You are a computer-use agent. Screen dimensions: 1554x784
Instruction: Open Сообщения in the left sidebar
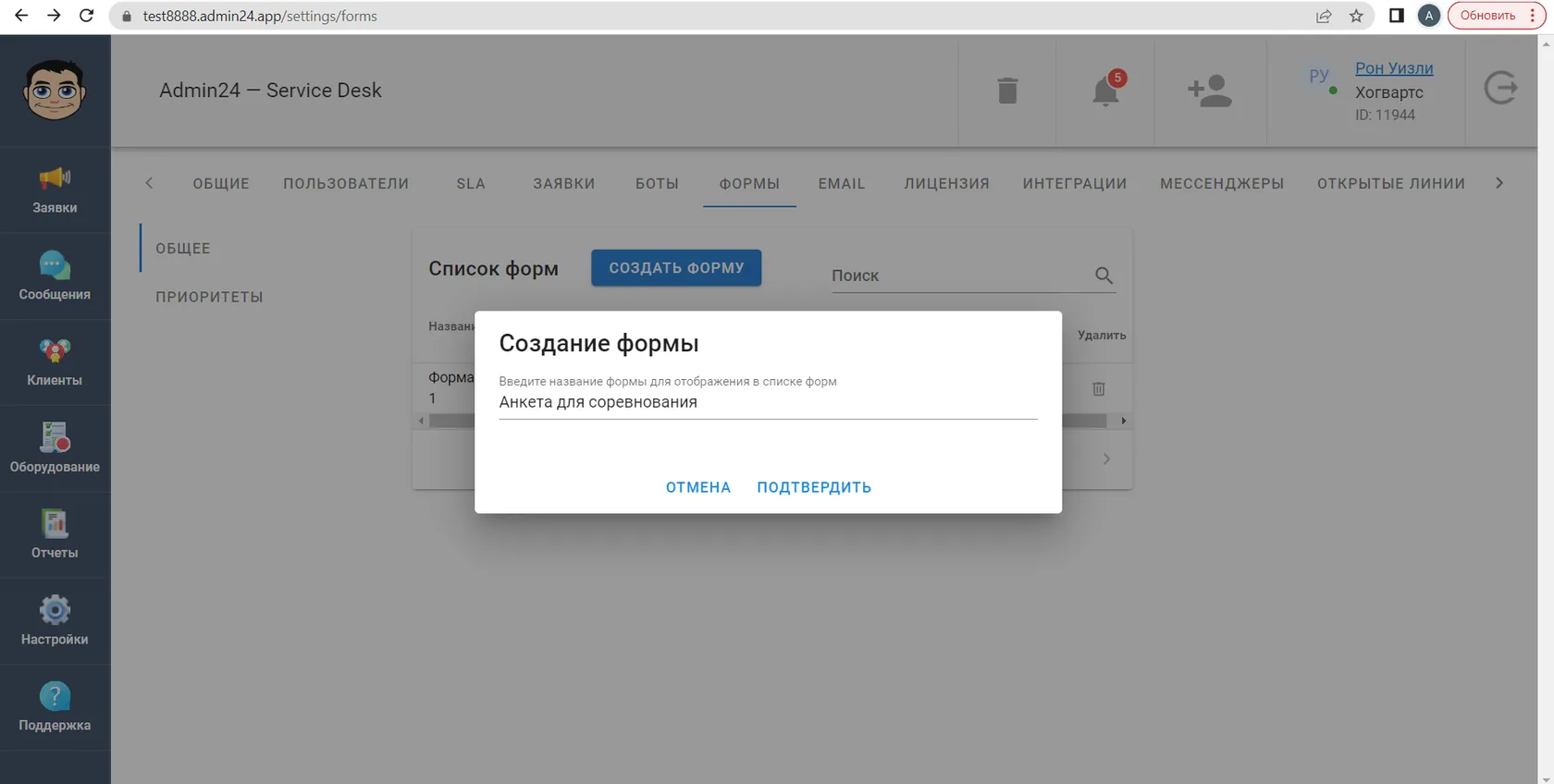(x=55, y=276)
